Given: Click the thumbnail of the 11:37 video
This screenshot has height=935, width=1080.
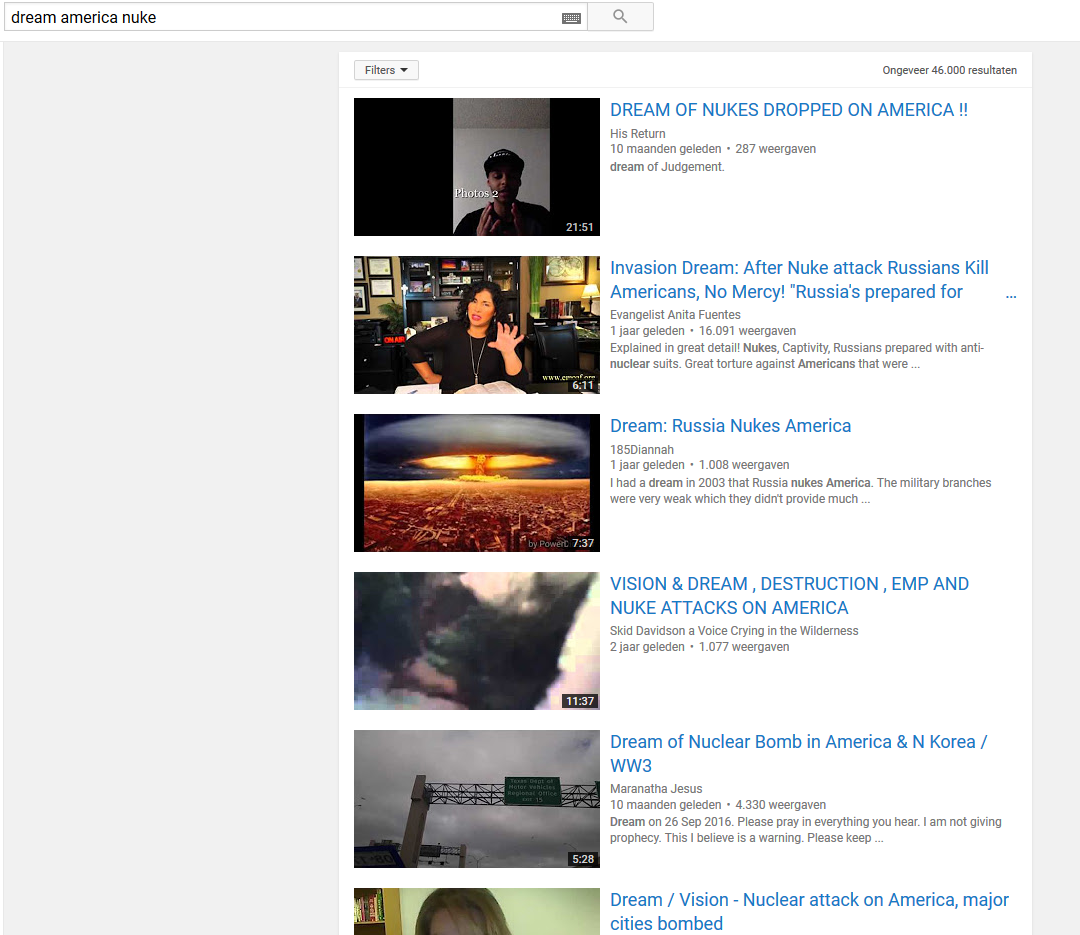Looking at the screenshot, I should pos(476,641).
